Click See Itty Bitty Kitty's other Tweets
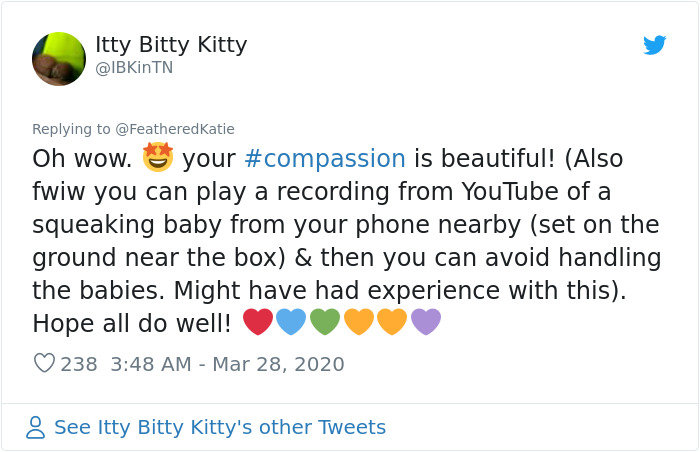 point(219,428)
